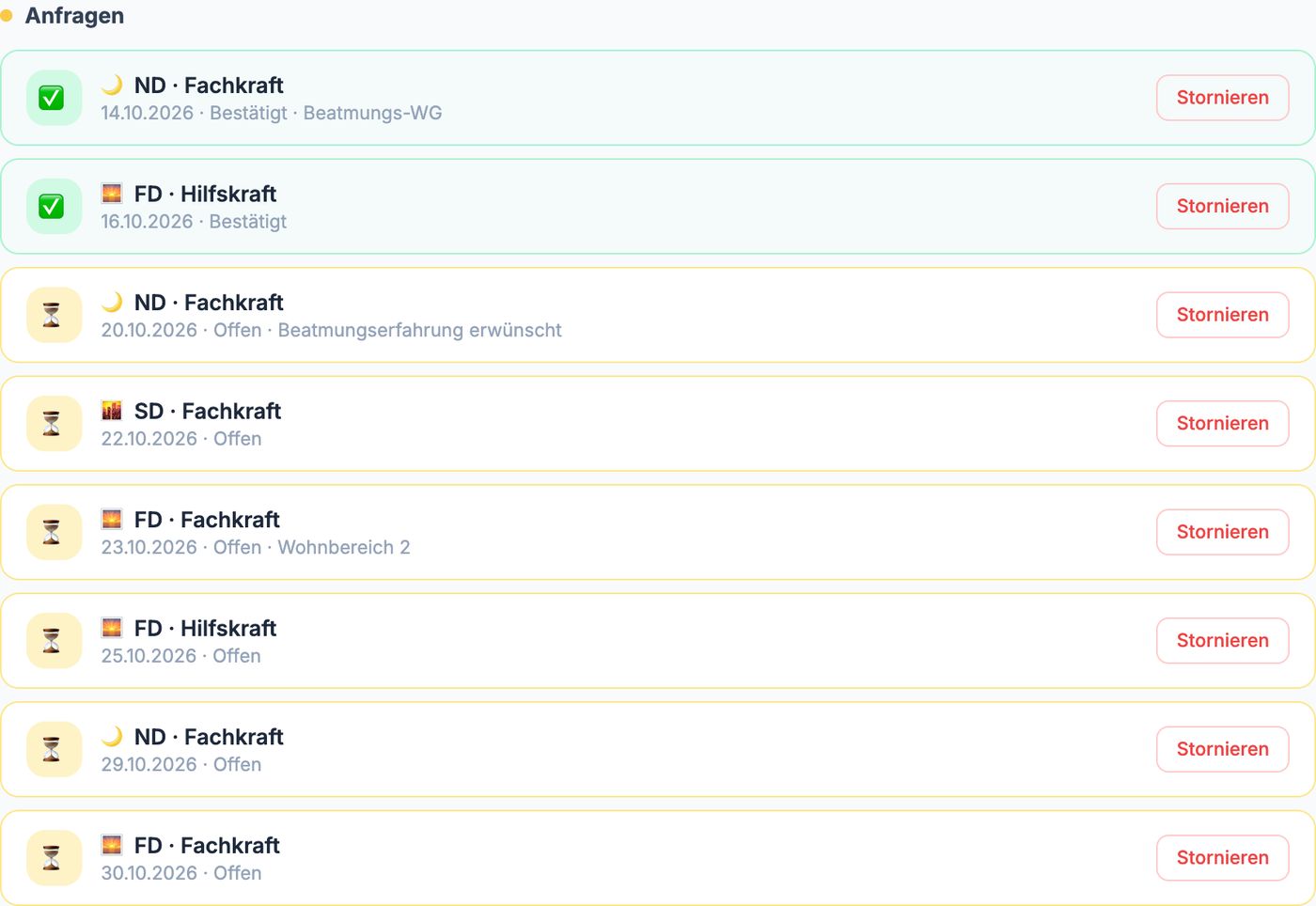Click the moon night-shift icon on 29.10.2026 row
This screenshot has height=906, width=1316.
112,737
